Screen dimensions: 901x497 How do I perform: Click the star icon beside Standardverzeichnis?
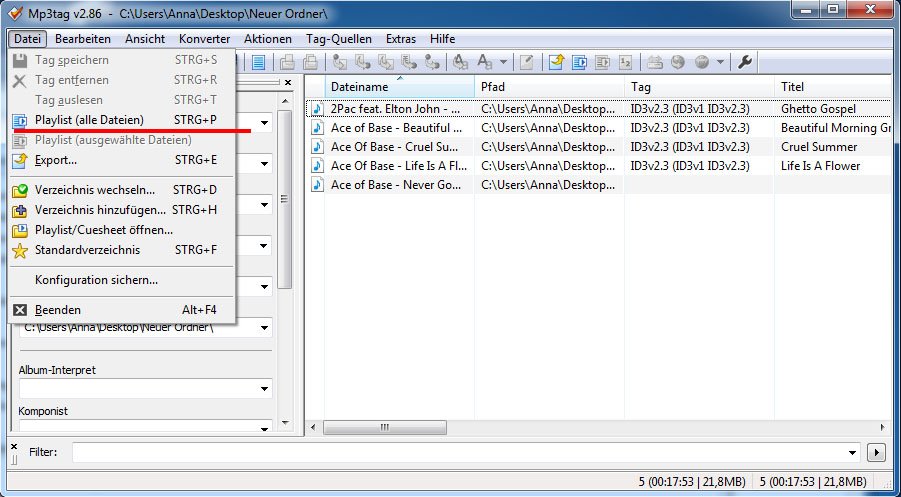(x=19, y=250)
